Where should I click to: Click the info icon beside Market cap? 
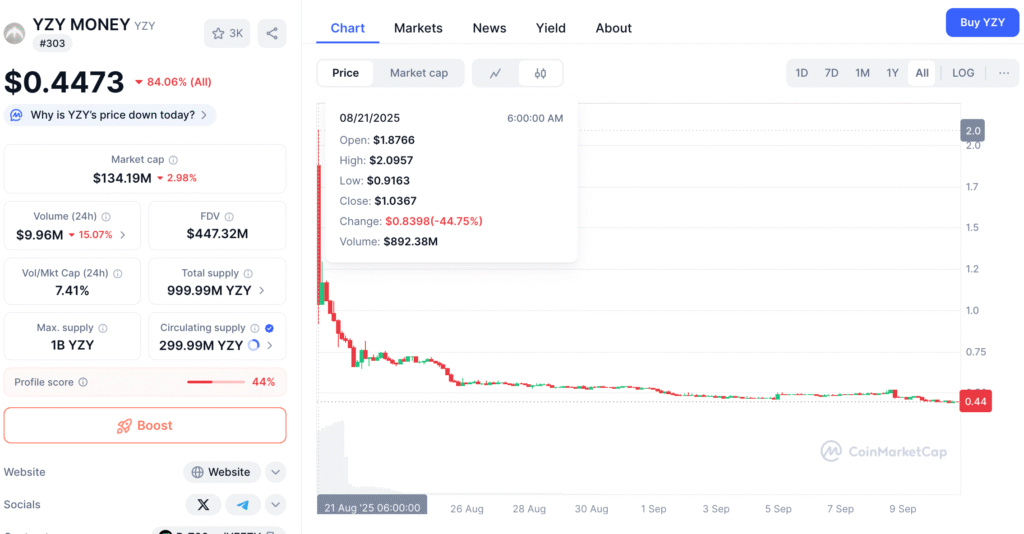pyautogui.click(x=173, y=160)
